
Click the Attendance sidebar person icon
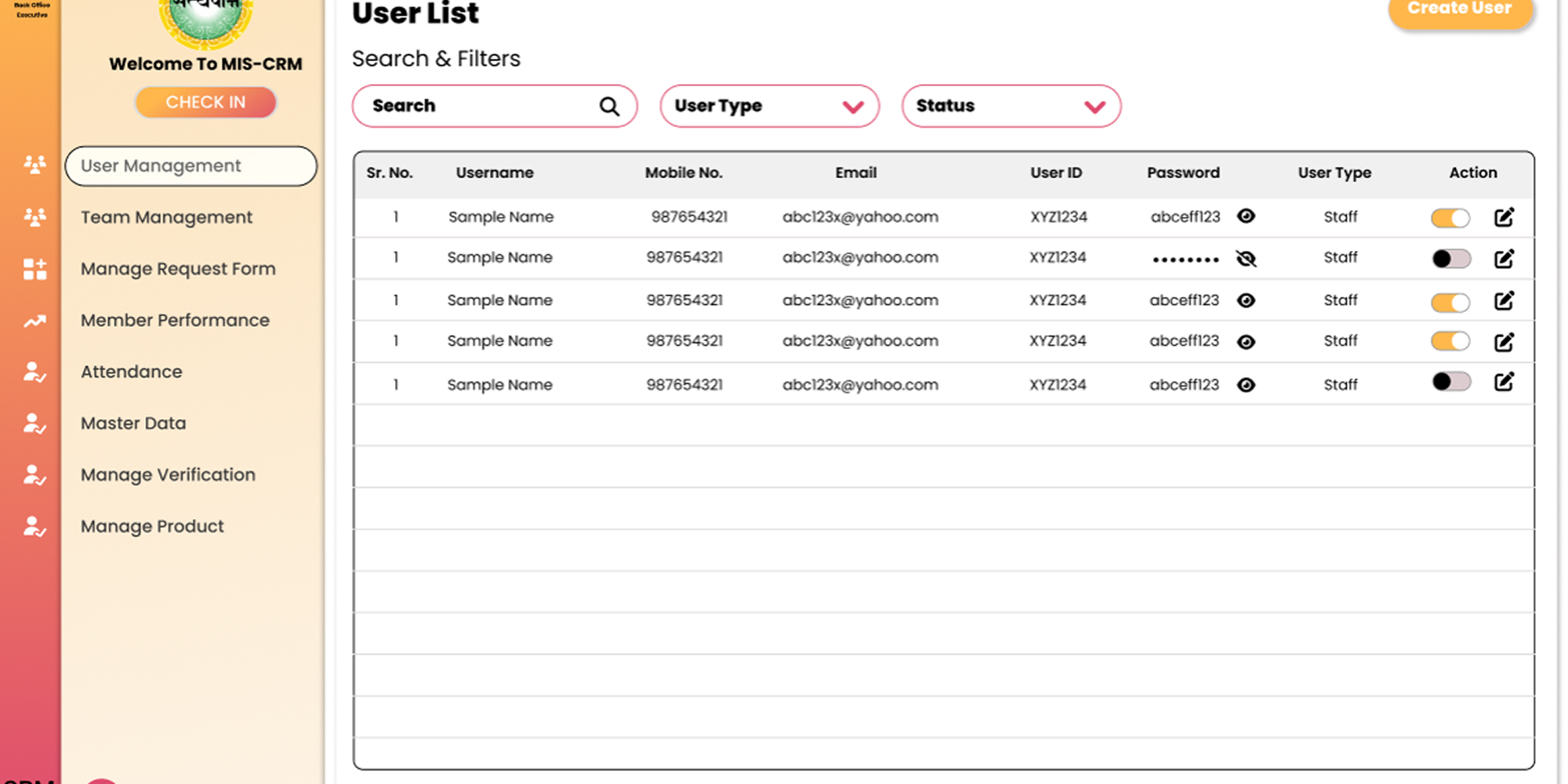point(34,372)
